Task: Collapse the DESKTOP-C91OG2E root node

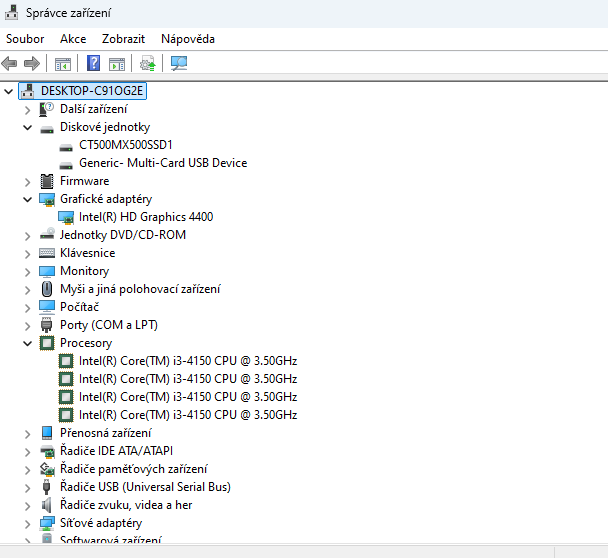Action: pos(9,92)
